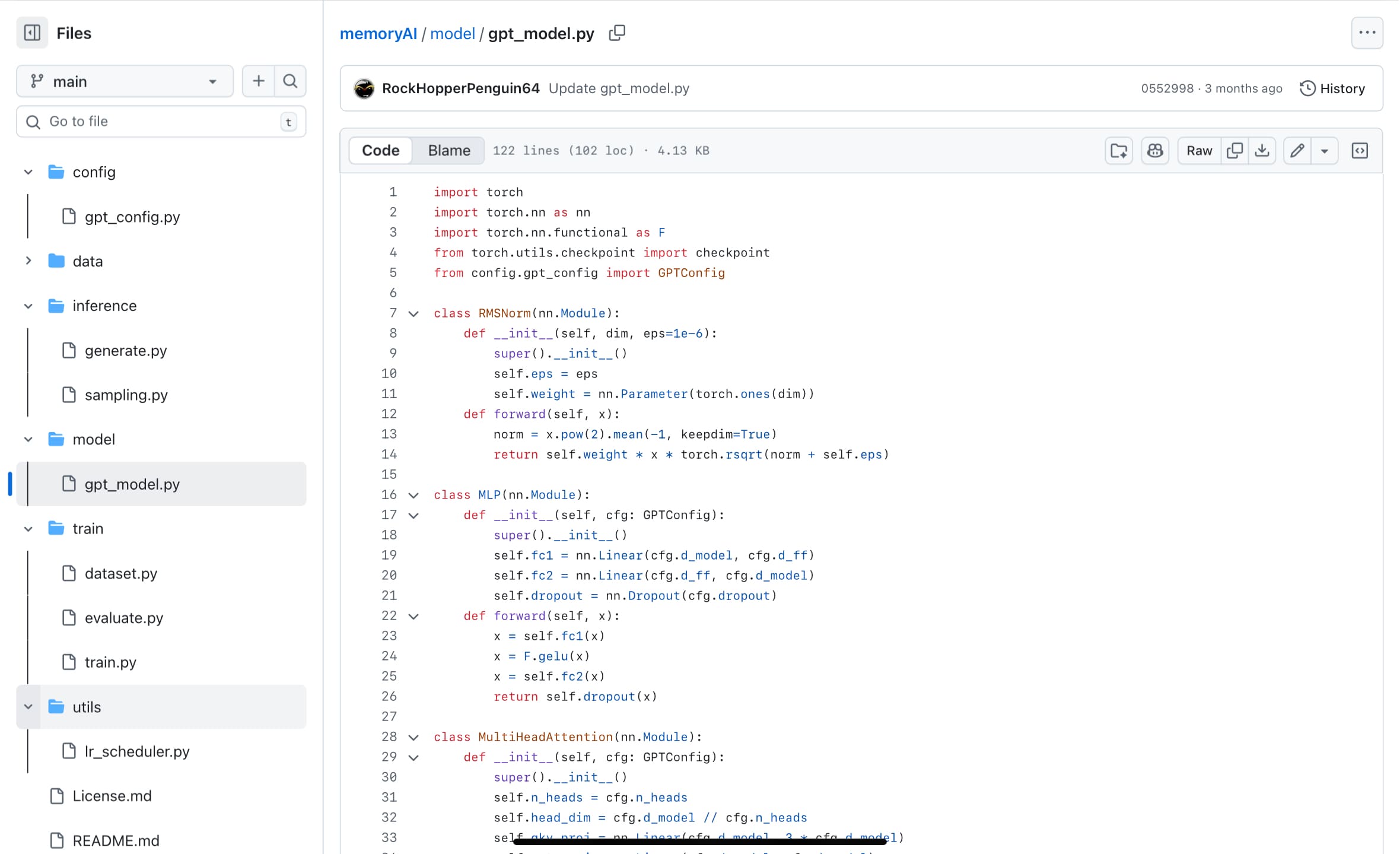This screenshot has width=1400, height=854.
Task: Edit this file with pencil icon
Action: [1297, 150]
